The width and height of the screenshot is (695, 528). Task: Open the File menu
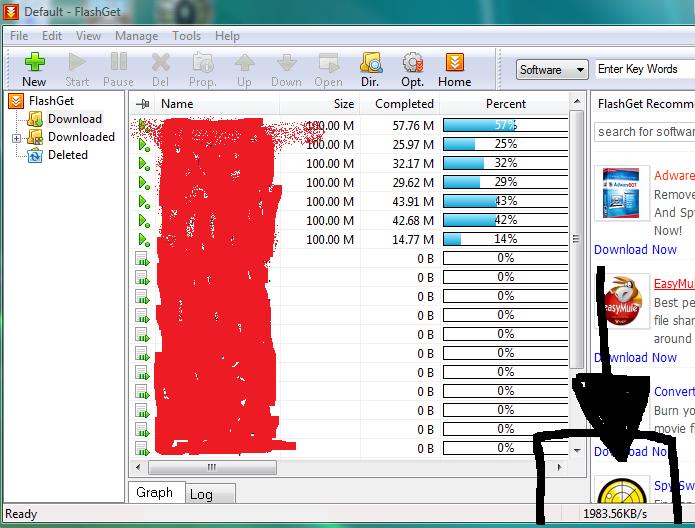pyautogui.click(x=19, y=35)
